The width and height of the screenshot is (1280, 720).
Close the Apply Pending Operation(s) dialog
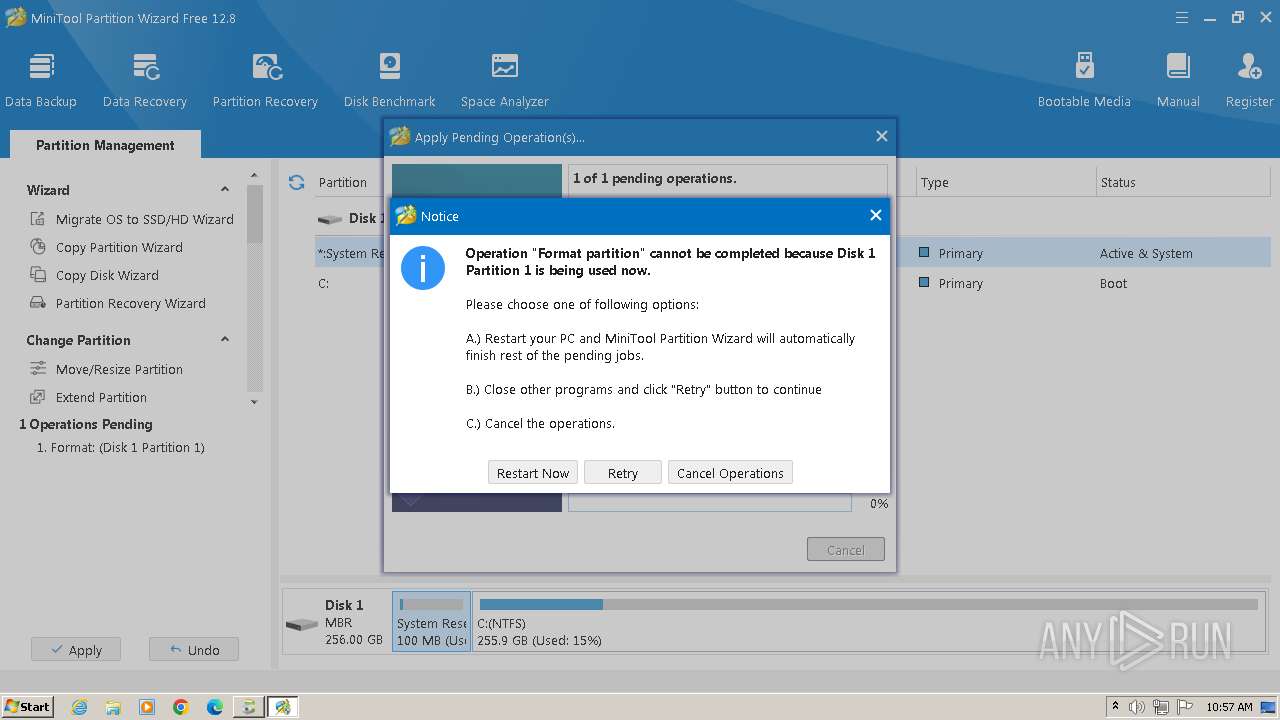click(881, 136)
